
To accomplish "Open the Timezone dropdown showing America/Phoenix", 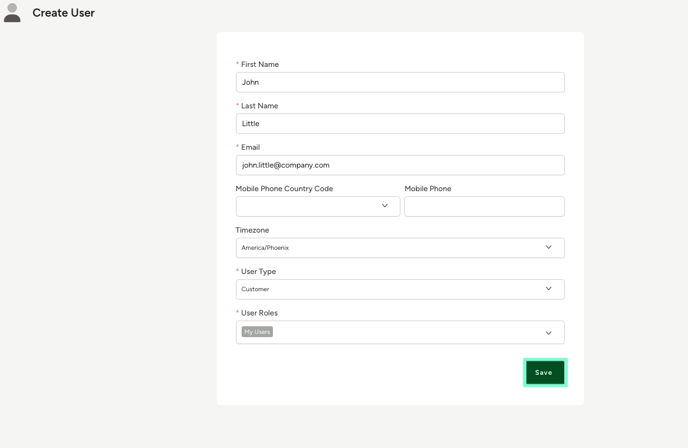I will 400,248.
